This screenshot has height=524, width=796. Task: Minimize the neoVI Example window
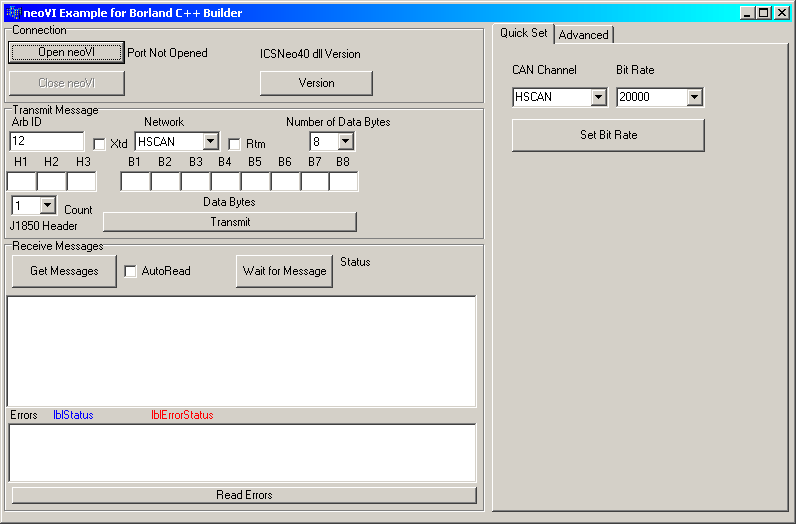(x=746, y=13)
